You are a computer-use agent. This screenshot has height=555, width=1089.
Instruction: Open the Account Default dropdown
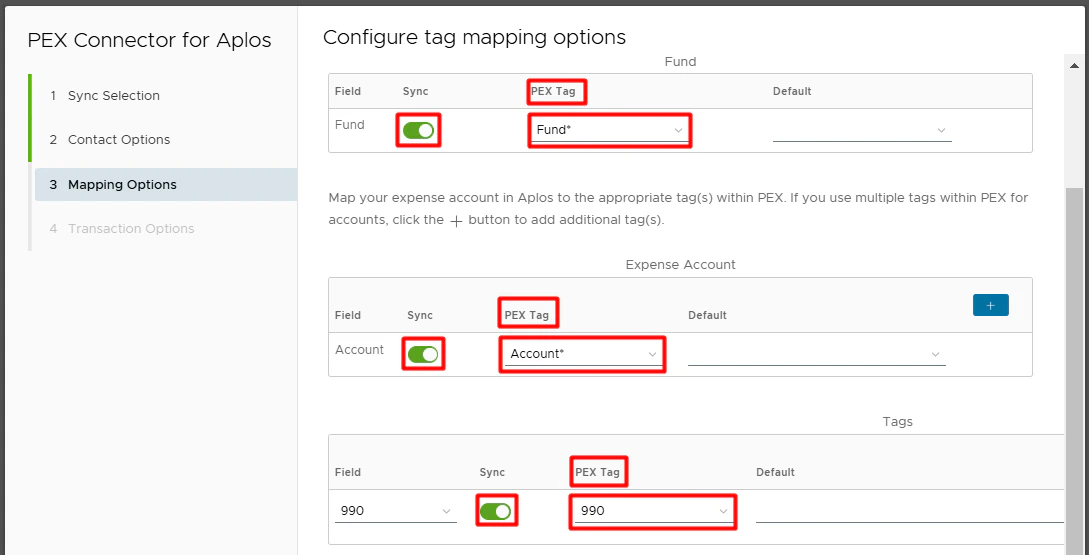coord(817,354)
